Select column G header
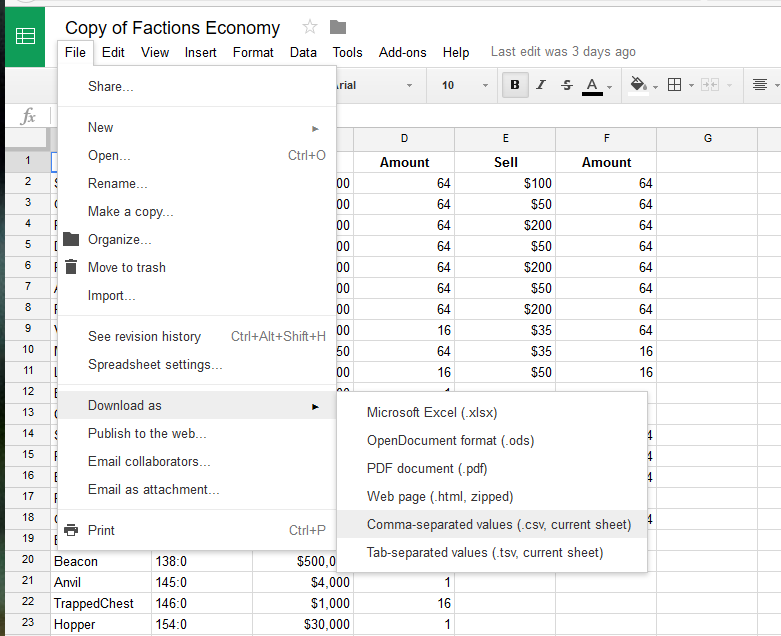Image resolution: width=781 pixels, height=636 pixels. coord(707,138)
